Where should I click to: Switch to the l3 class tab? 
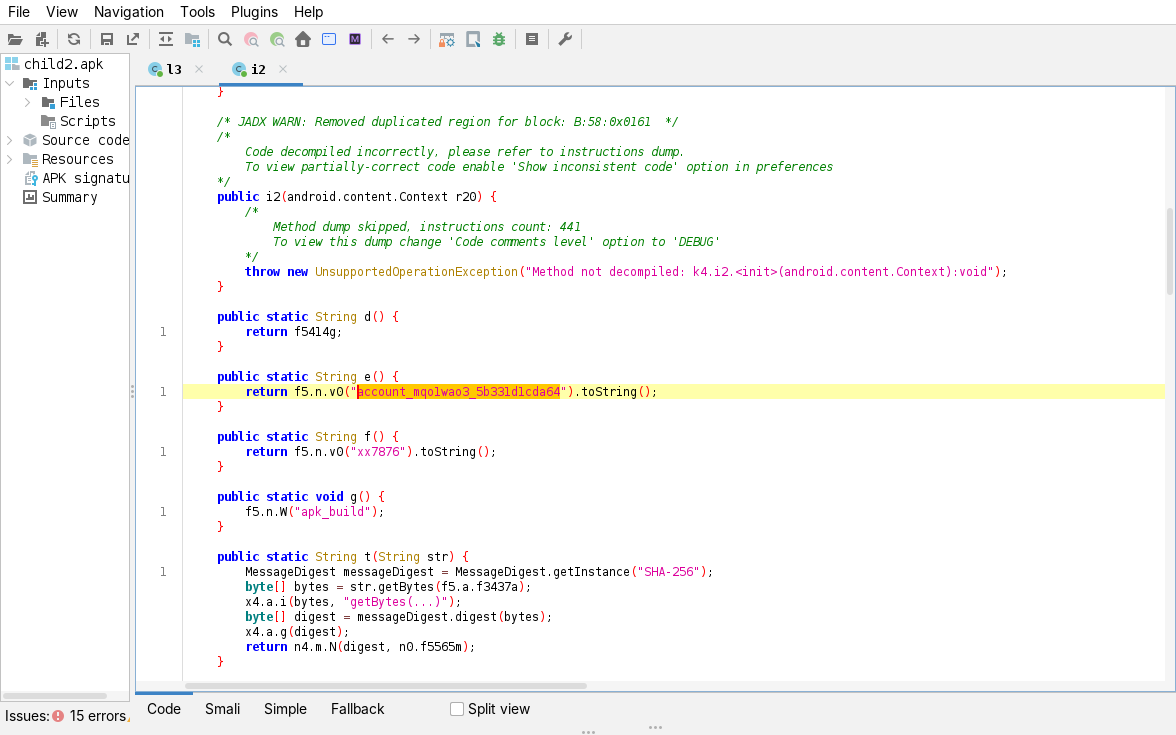tap(173, 69)
